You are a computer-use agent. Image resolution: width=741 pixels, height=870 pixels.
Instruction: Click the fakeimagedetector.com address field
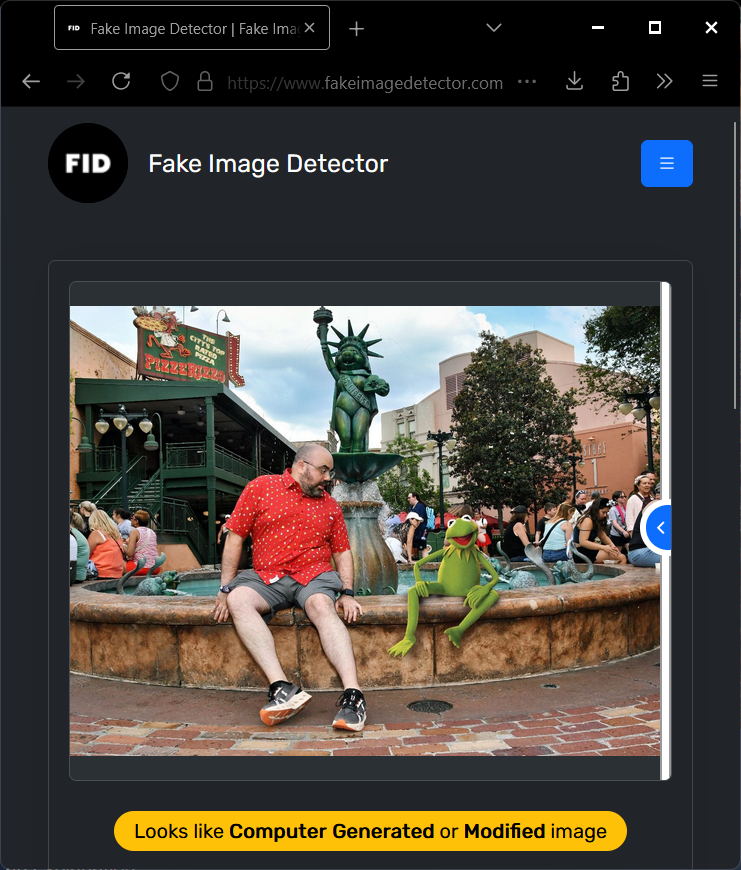[x=365, y=83]
